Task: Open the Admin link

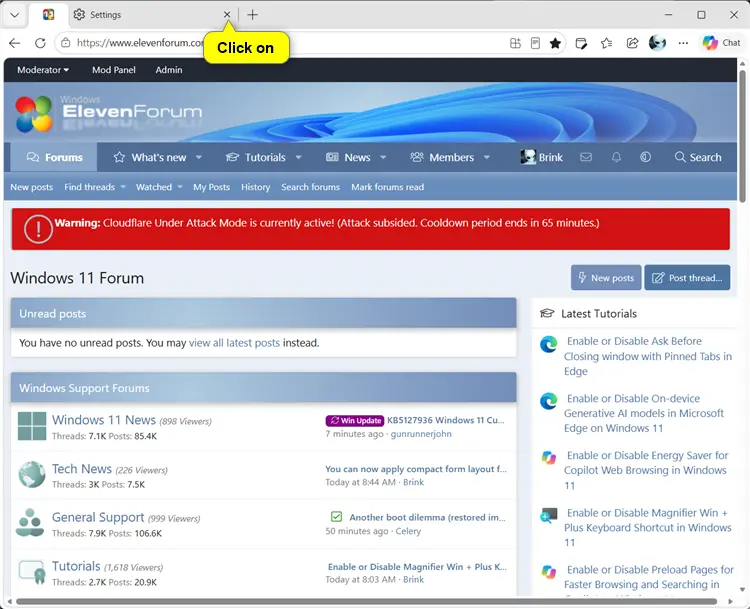Action: coord(169,70)
